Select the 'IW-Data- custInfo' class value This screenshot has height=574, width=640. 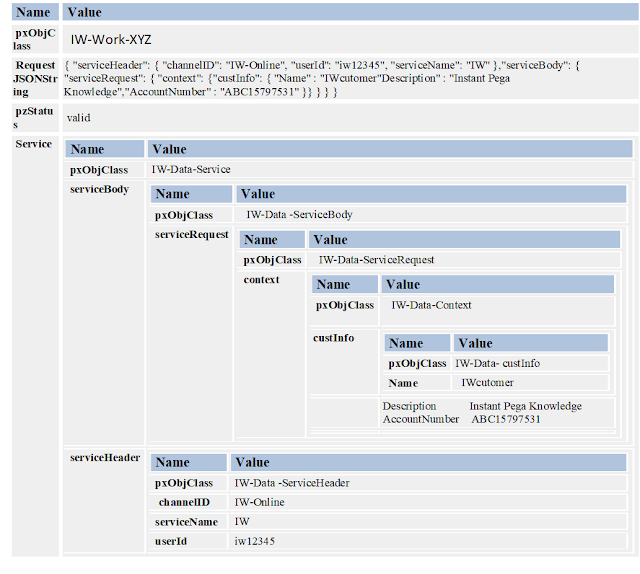pos(498,363)
